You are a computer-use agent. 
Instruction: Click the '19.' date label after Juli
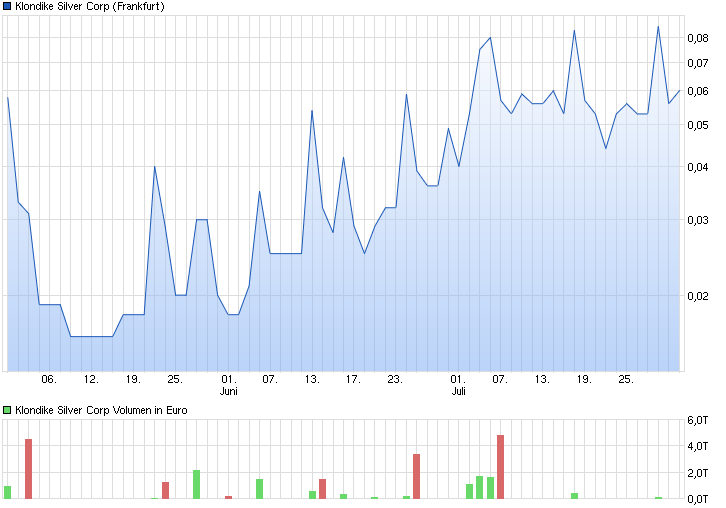[x=584, y=379]
